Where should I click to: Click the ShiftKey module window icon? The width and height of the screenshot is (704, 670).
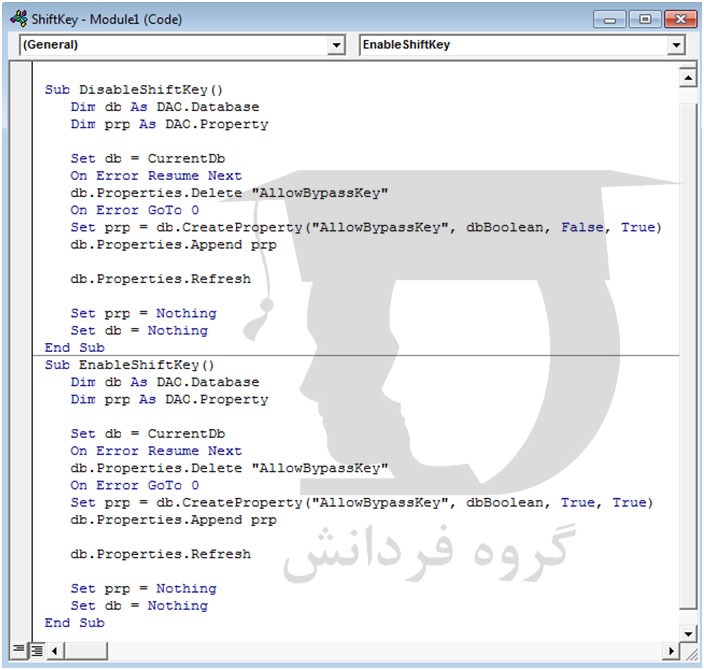click(19, 19)
